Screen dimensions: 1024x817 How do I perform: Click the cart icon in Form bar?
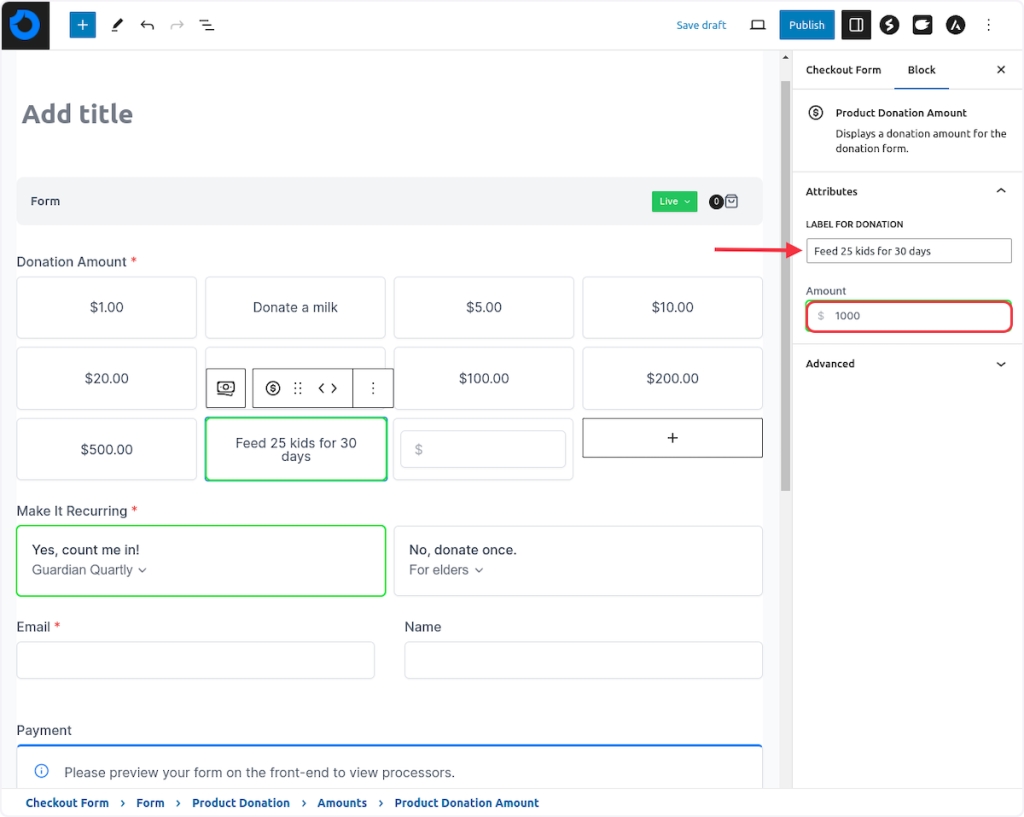click(x=732, y=201)
